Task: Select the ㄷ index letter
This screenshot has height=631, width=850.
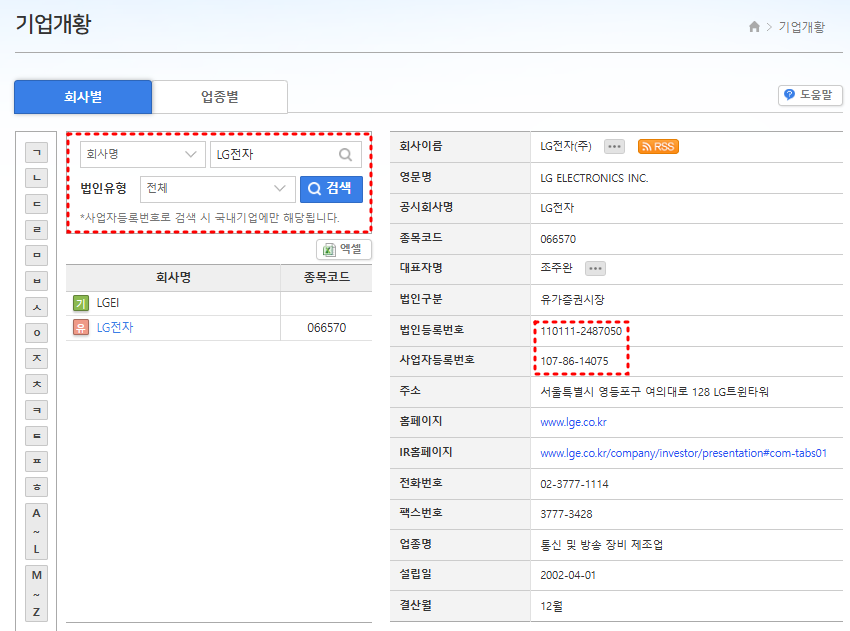Action: [37, 204]
